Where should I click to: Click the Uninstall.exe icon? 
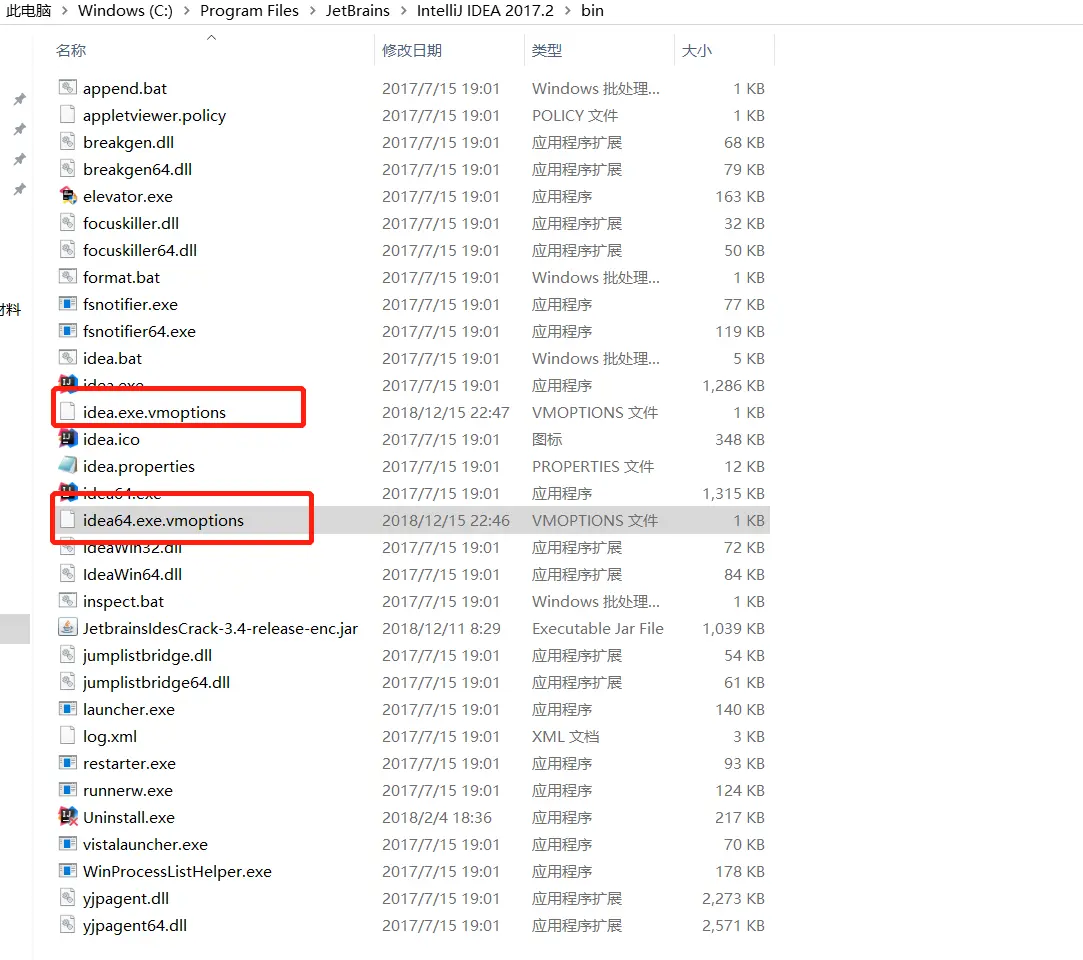tap(68, 816)
